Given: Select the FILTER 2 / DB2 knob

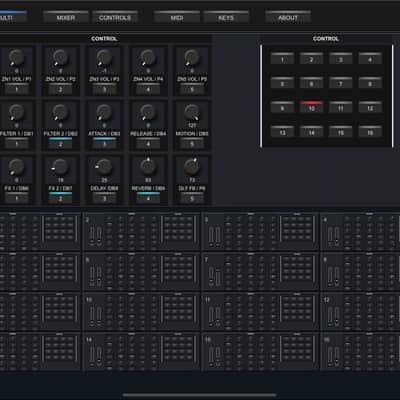Looking at the screenshot, I should (60, 112).
